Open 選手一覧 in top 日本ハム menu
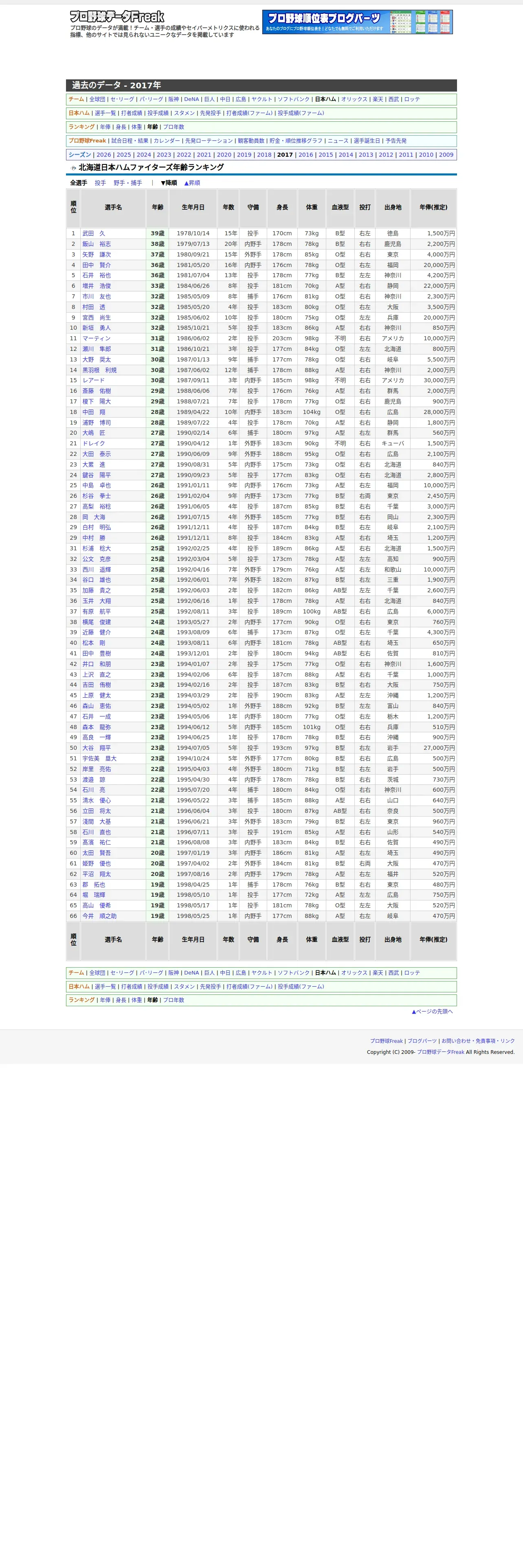 click(x=105, y=113)
